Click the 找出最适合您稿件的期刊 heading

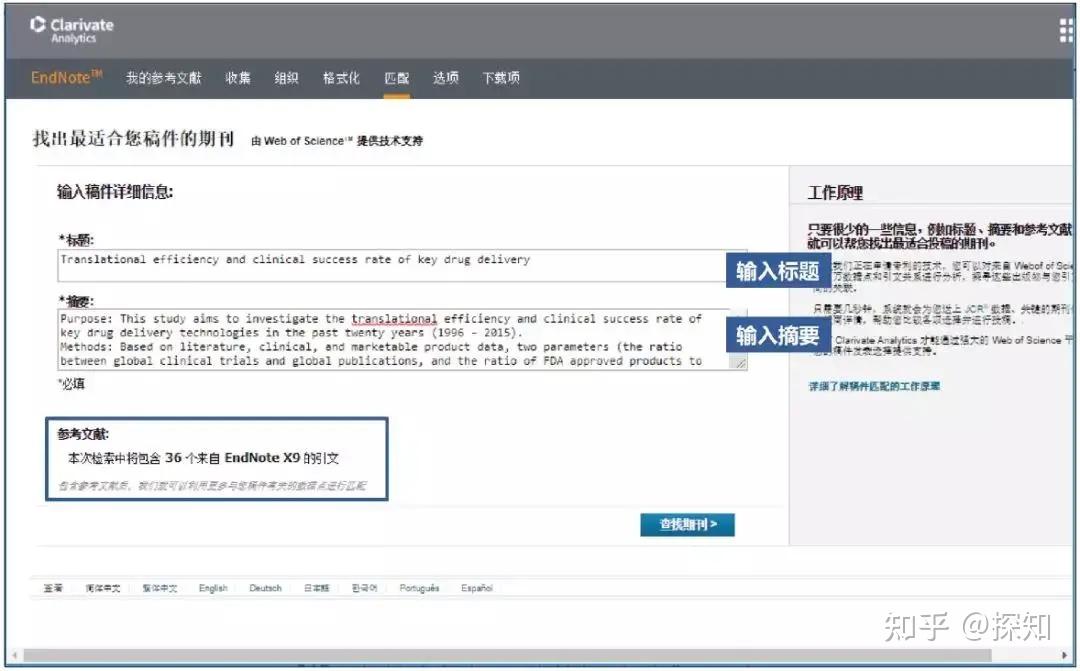point(134,138)
